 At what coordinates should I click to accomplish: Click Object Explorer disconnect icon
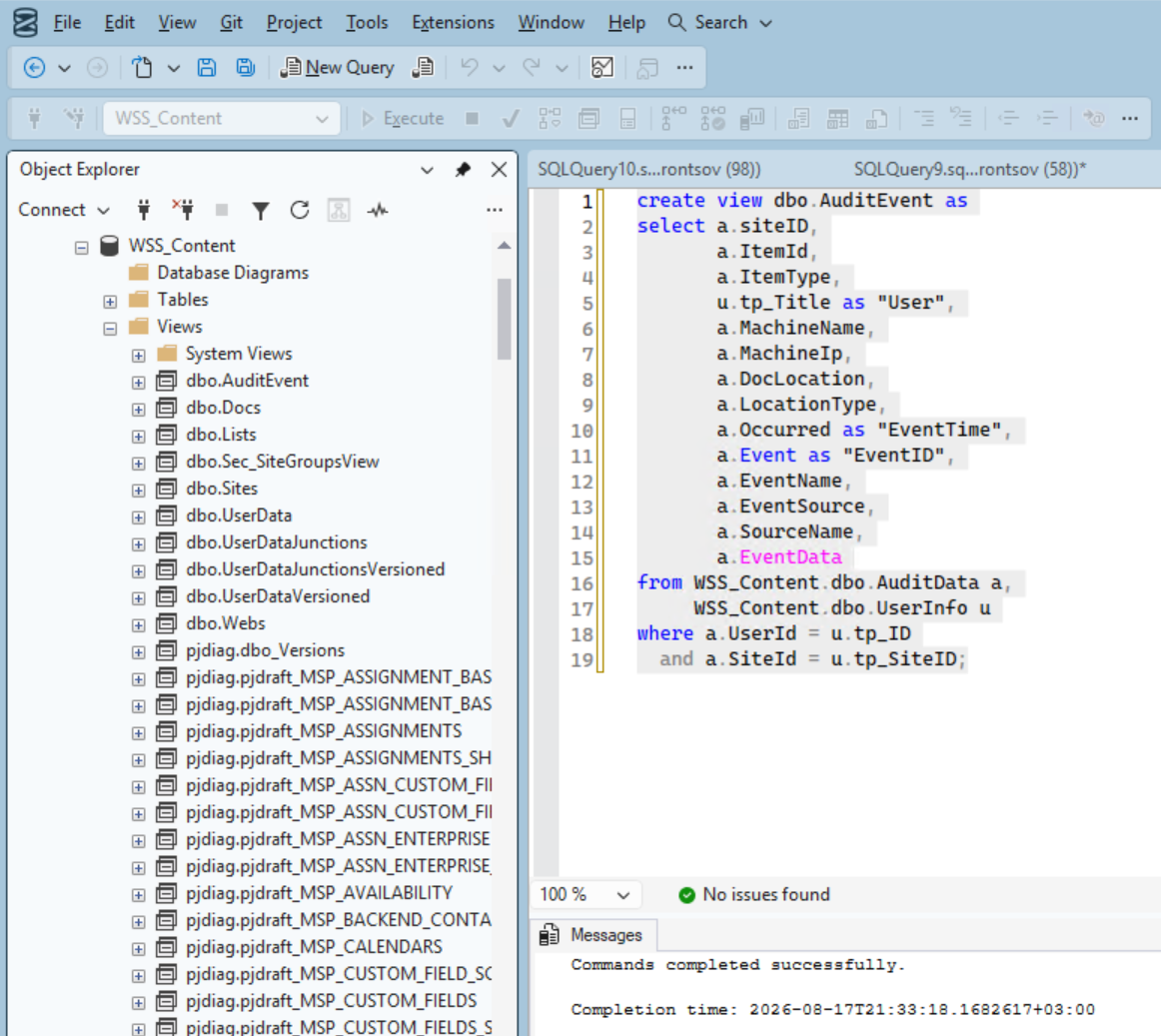183,211
